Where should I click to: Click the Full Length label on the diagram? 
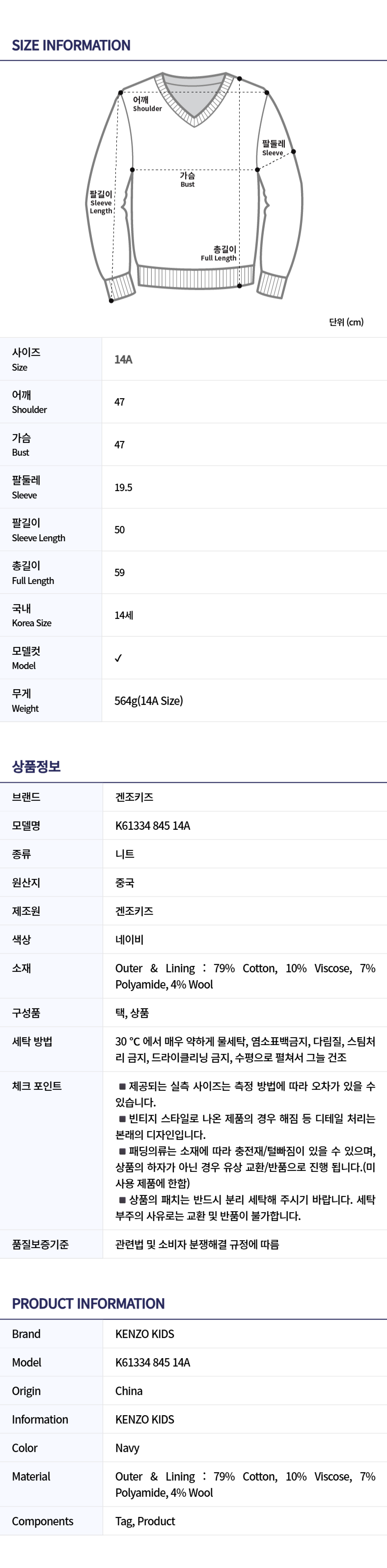[x=219, y=253]
